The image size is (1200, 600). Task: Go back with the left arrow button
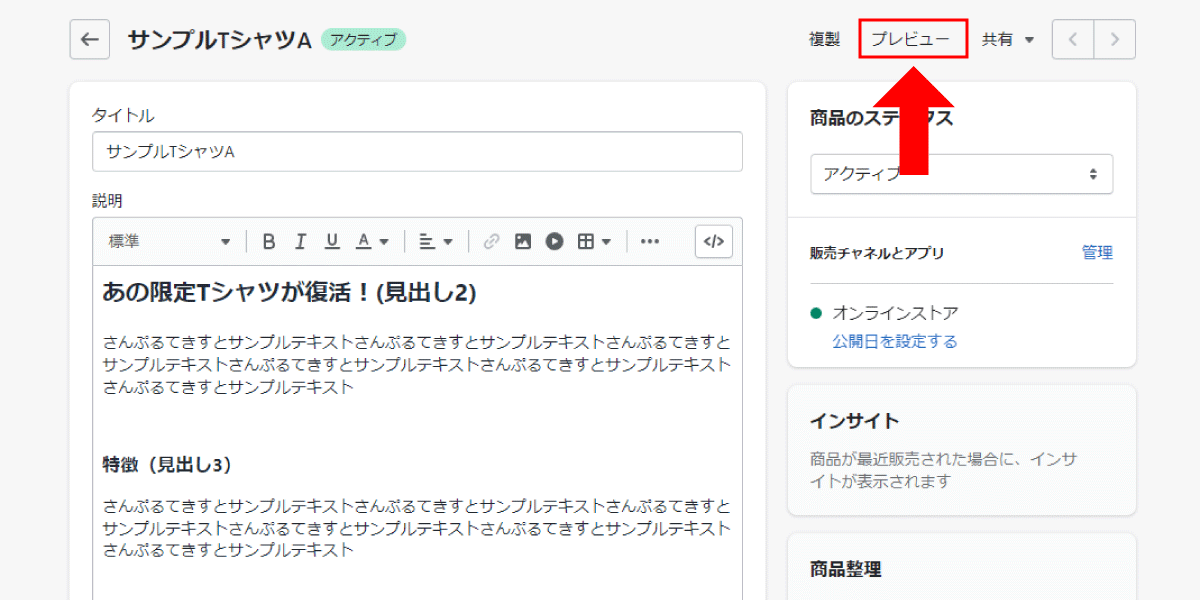tap(89, 40)
